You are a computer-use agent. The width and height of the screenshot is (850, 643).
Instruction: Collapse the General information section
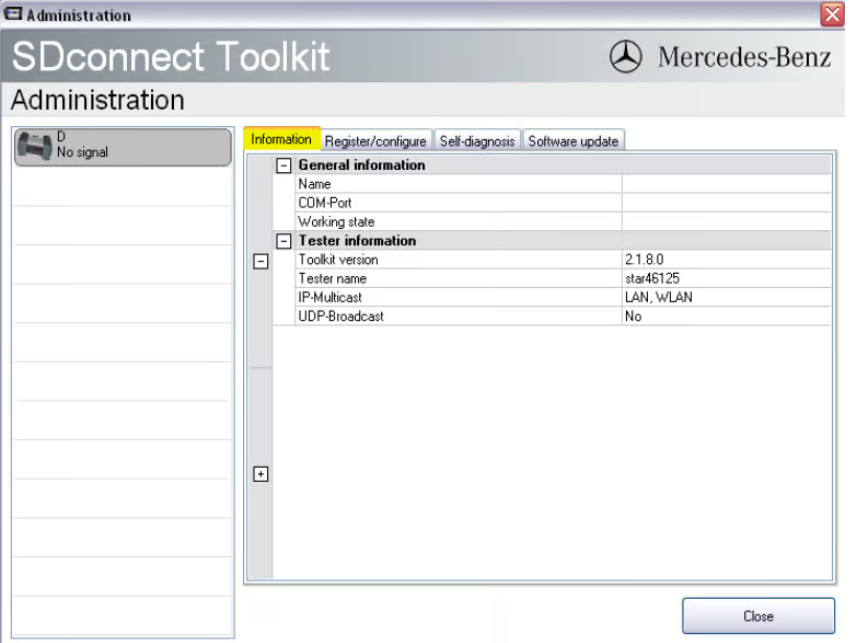click(x=284, y=165)
